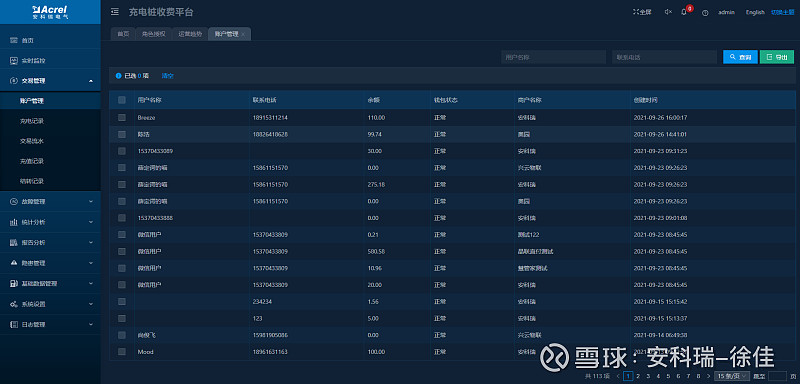Open the notifications bell icon
Image resolution: width=800 pixels, height=384 pixels.
[684, 12]
